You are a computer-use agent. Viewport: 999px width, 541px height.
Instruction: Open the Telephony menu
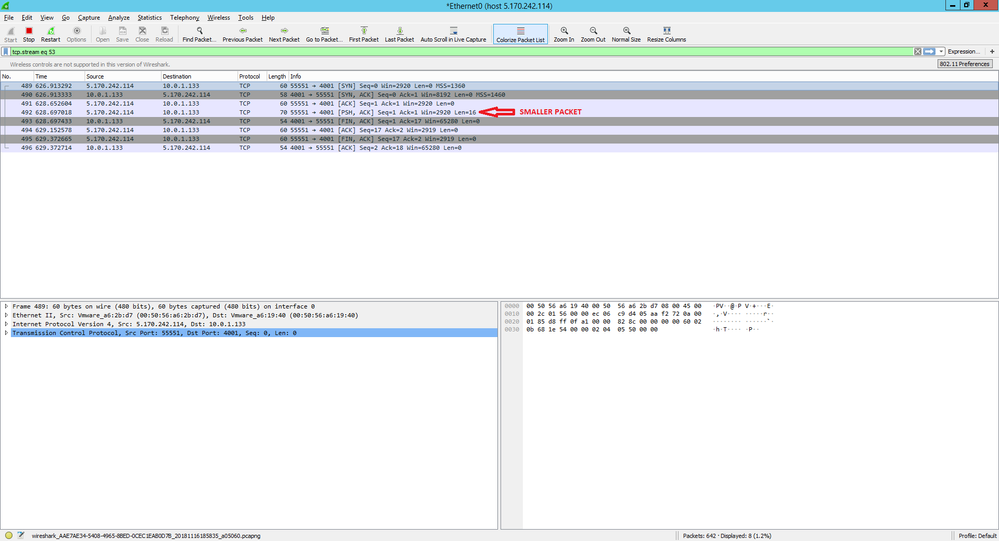[x=185, y=18]
